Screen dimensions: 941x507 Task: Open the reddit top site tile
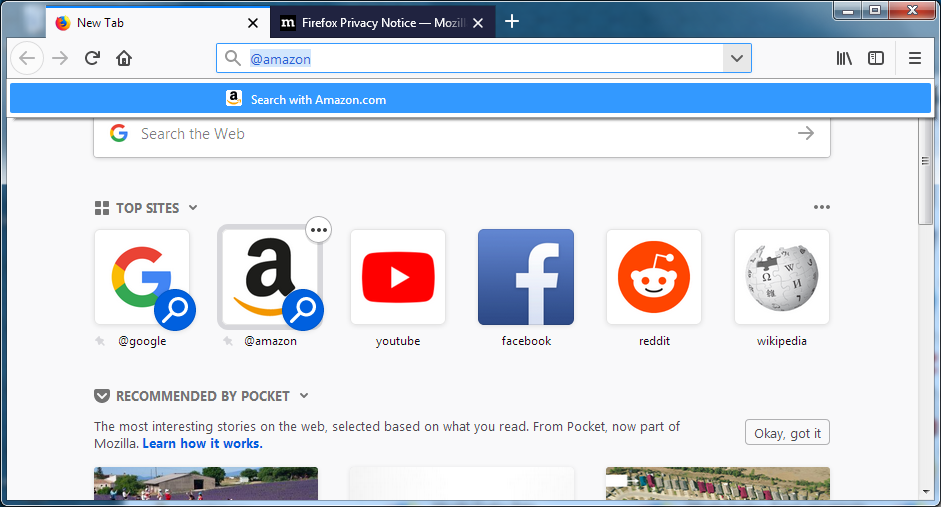pos(654,277)
